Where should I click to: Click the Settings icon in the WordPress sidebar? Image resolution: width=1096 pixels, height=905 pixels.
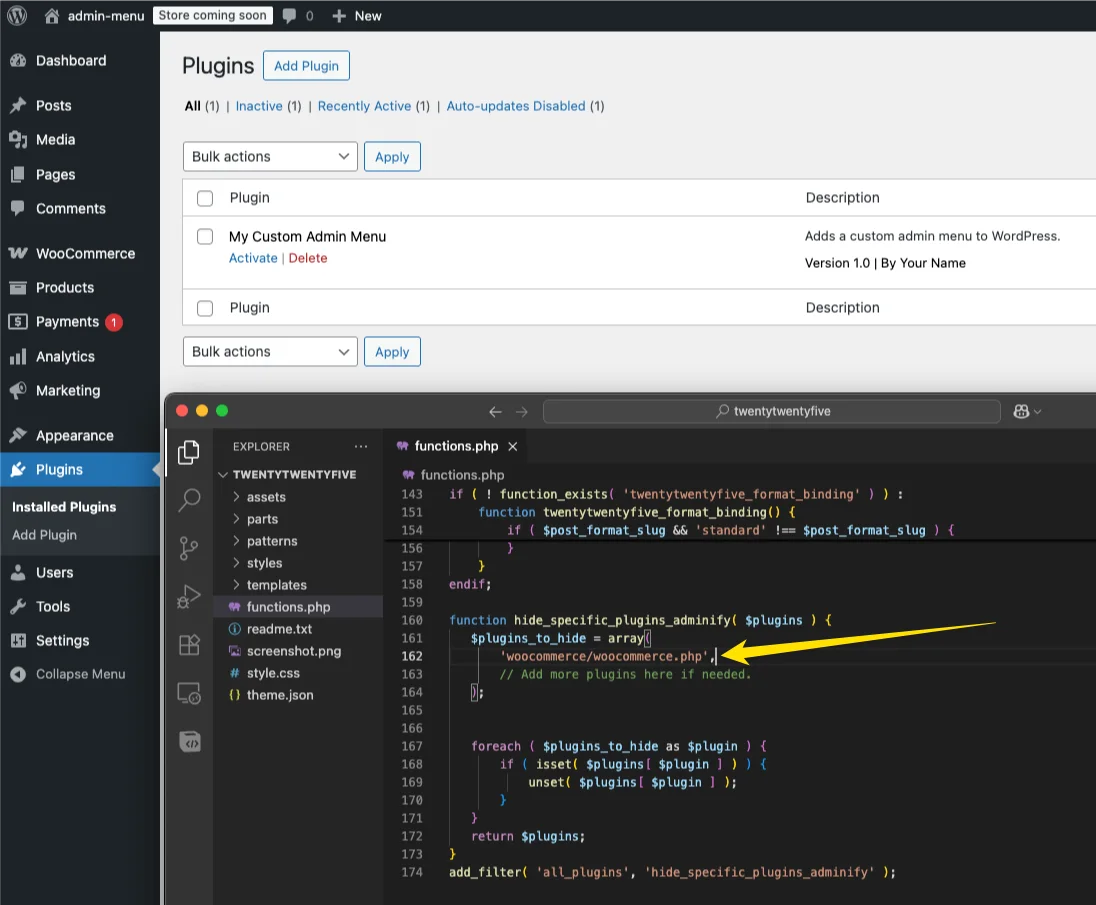(x=18, y=640)
